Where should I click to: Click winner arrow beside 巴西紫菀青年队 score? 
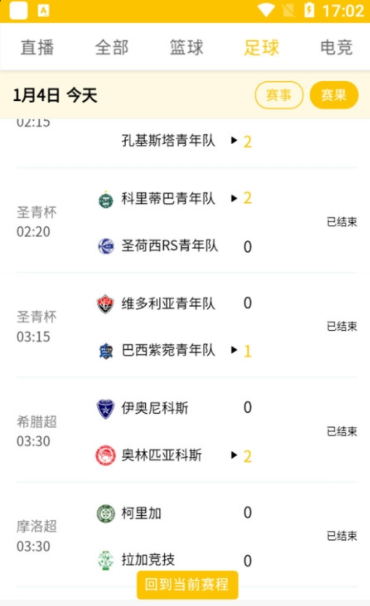coord(234,350)
